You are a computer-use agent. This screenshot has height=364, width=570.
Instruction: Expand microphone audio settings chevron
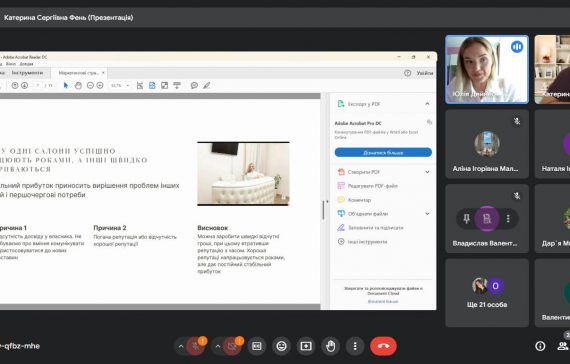(x=181, y=346)
